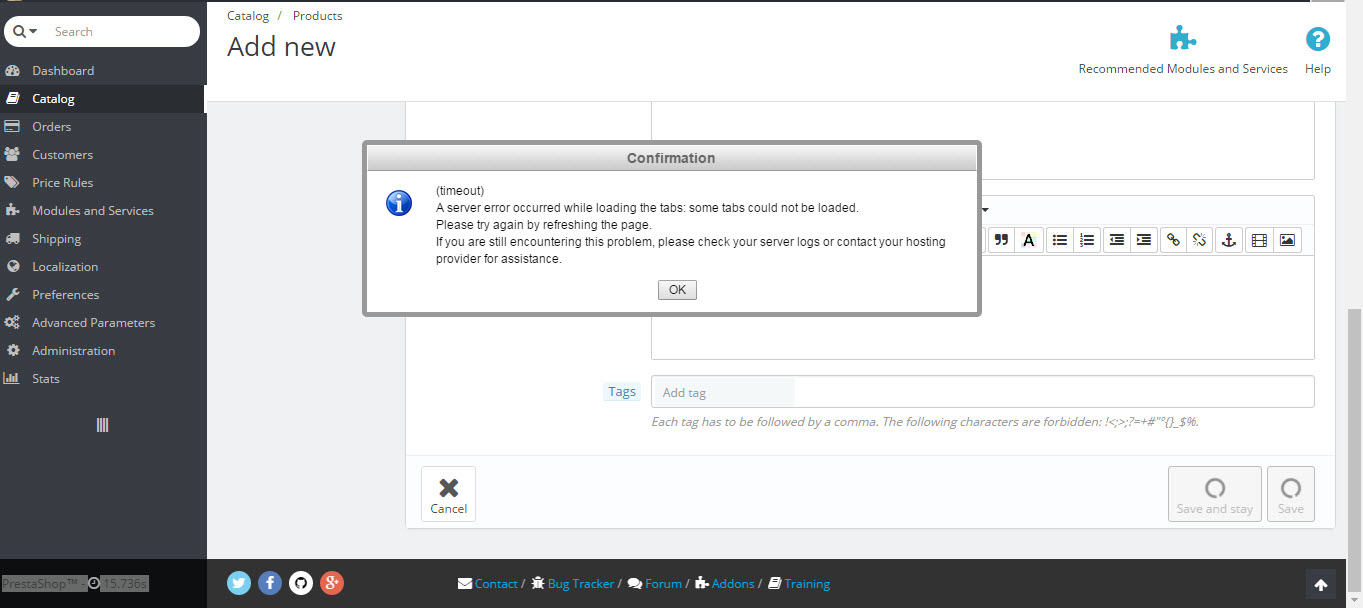Screen dimensions: 1363x608
Task: Open the Twitter footer link
Action: point(239,583)
